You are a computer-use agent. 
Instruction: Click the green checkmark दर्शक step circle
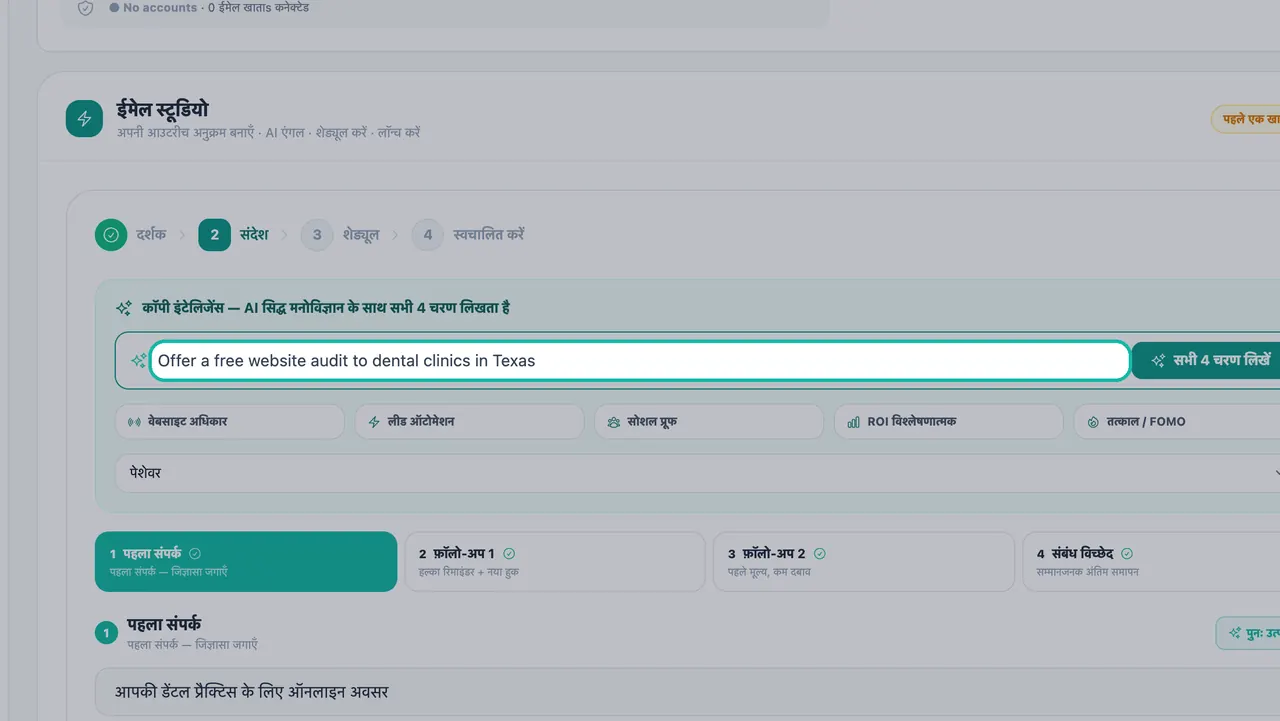click(x=111, y=235)
